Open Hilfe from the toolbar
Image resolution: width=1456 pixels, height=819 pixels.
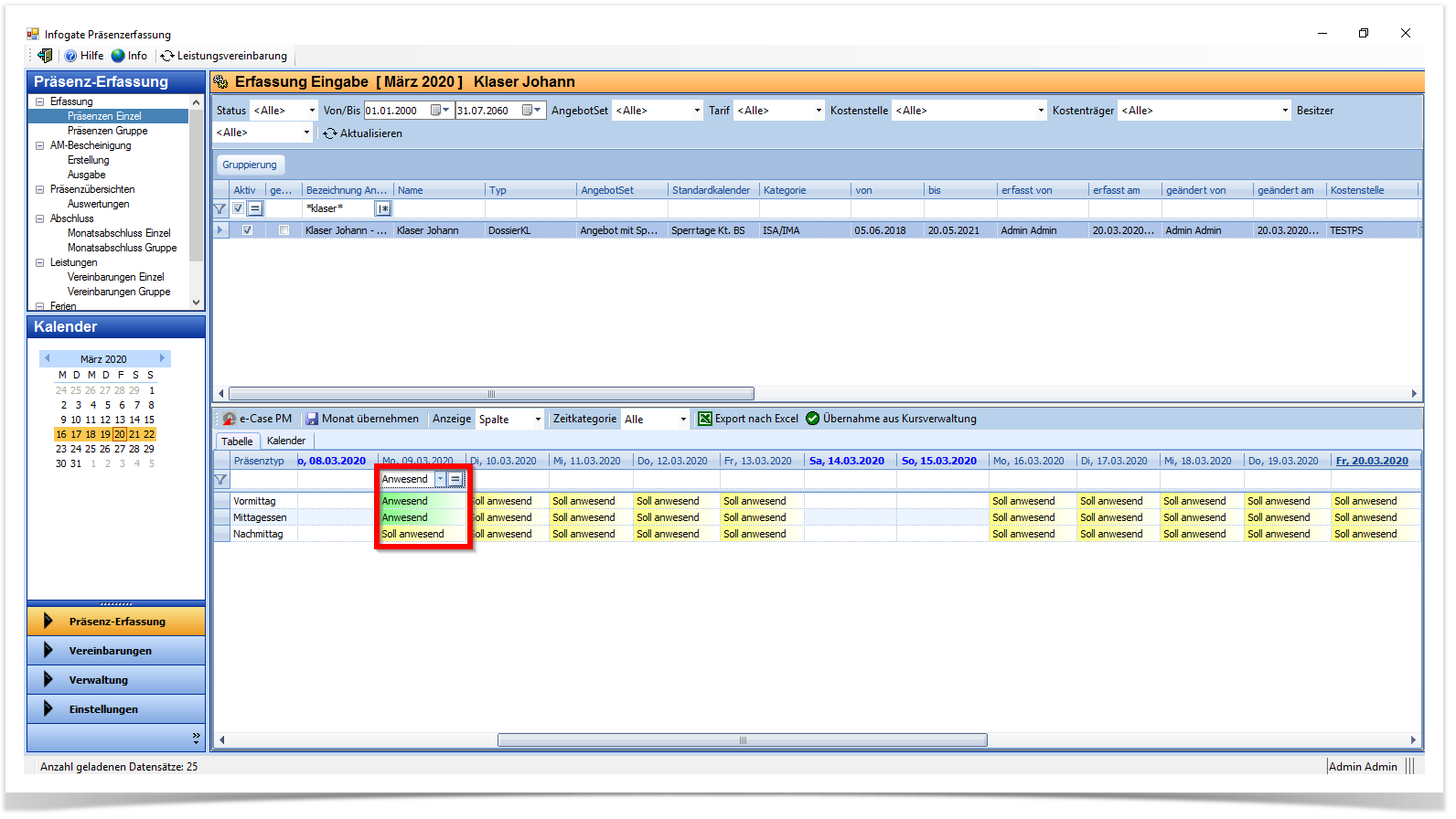tap(84, 56)
